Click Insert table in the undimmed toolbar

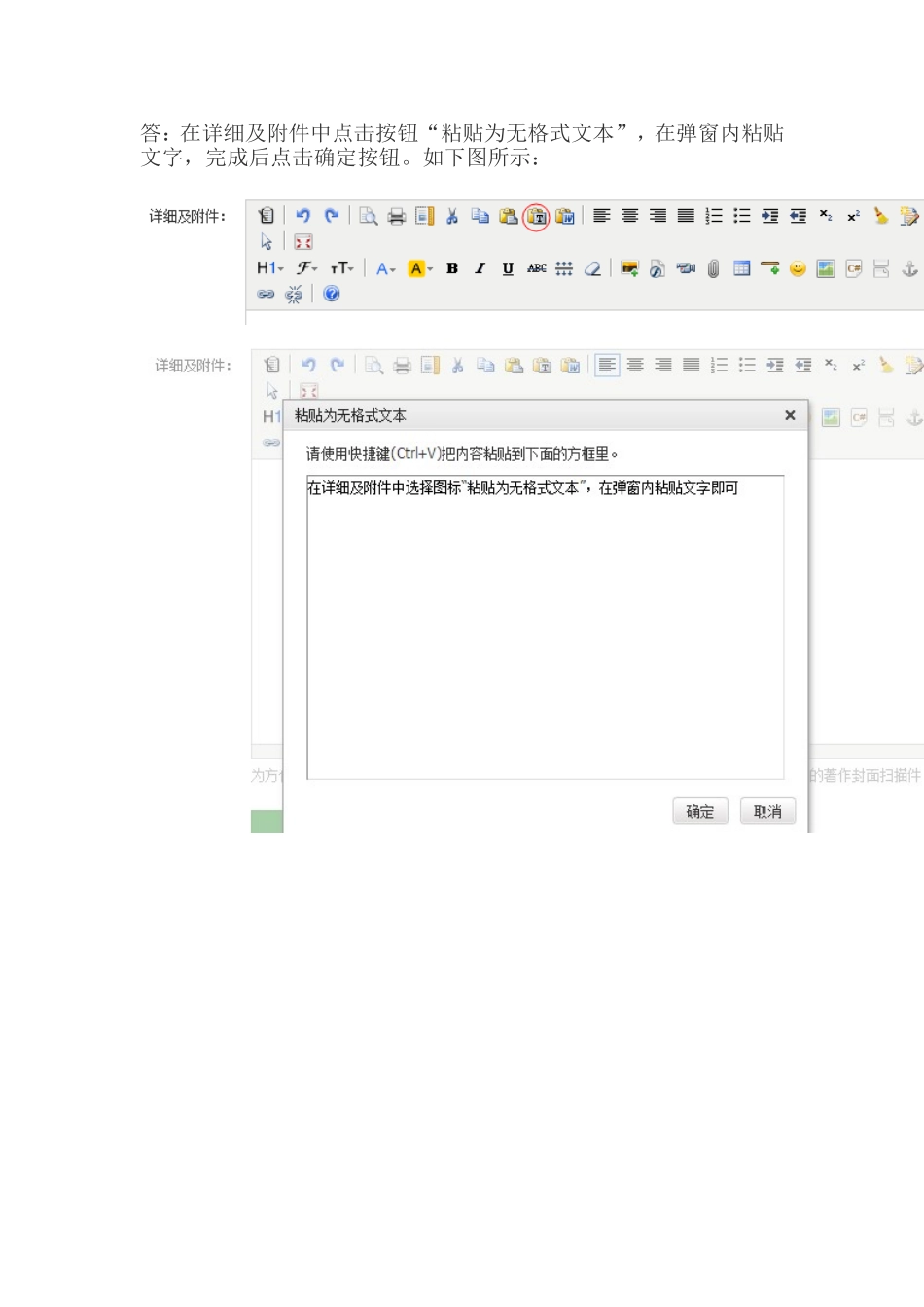(742, 268)
